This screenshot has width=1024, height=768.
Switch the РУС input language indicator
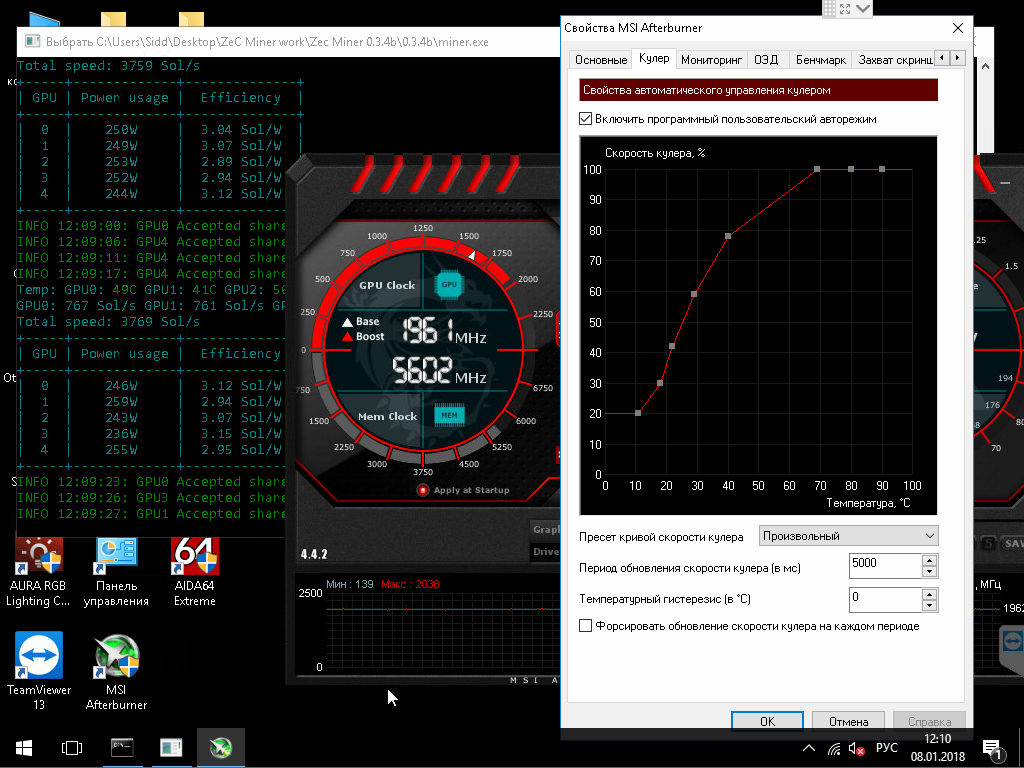click(887, 748)
